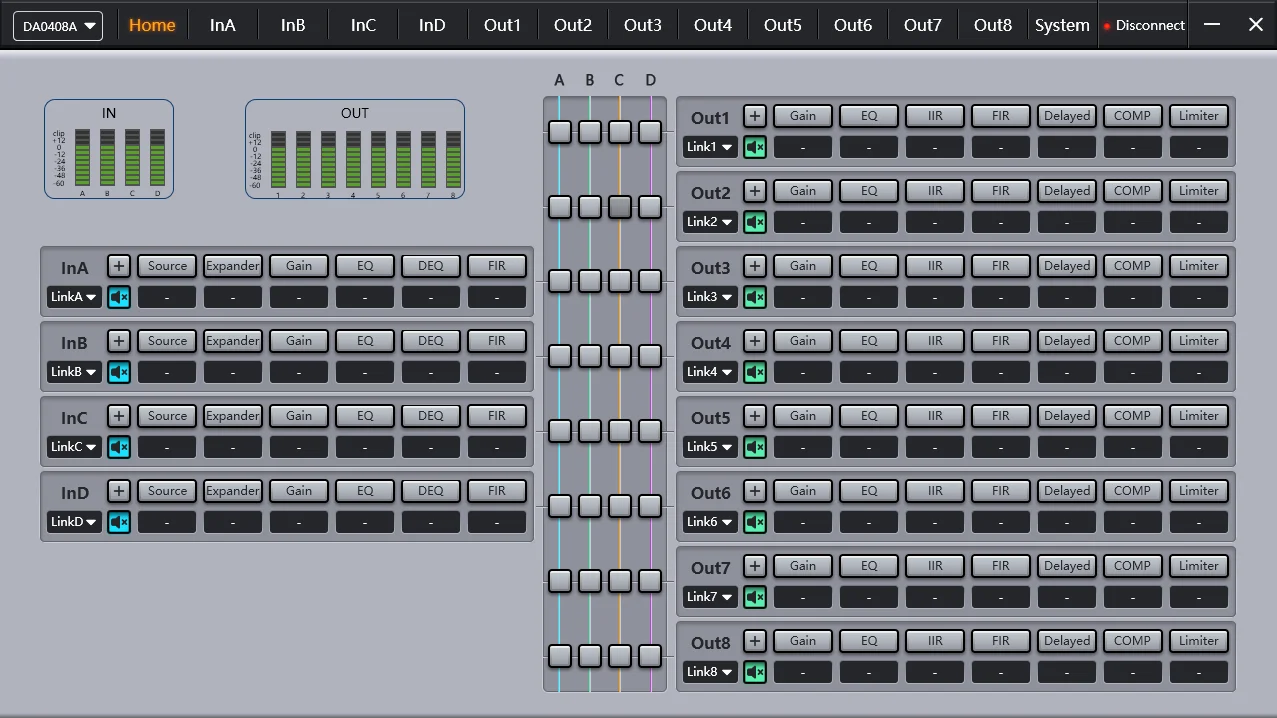This screenshot has height=718, width=1277.
Task: Click the plus icon next to InD
Action: (118, 490)
